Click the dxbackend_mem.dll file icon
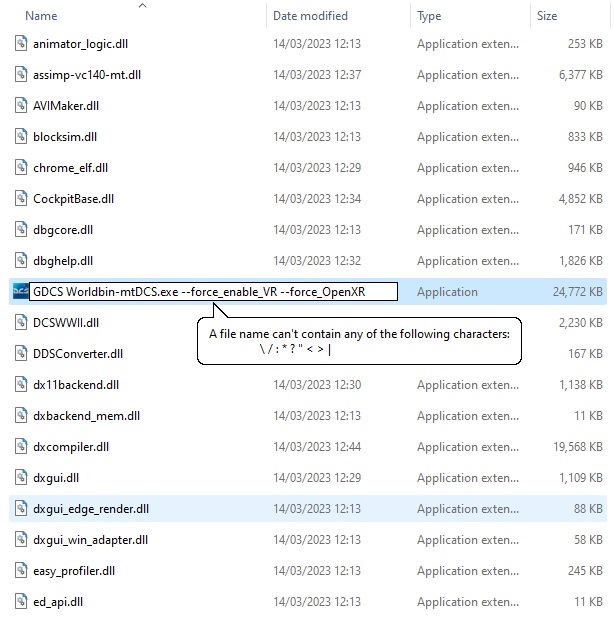The width and height of the screenshot is (614, 624). tap(21, 416)
